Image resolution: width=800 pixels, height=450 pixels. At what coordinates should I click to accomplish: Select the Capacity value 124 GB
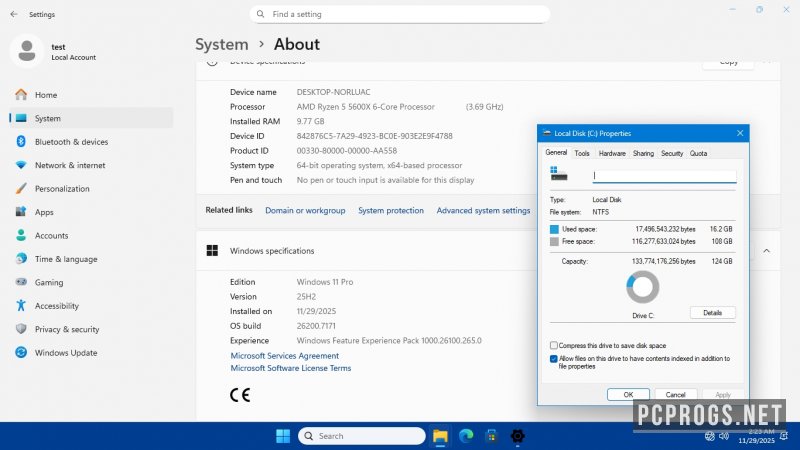pos(722,261)
